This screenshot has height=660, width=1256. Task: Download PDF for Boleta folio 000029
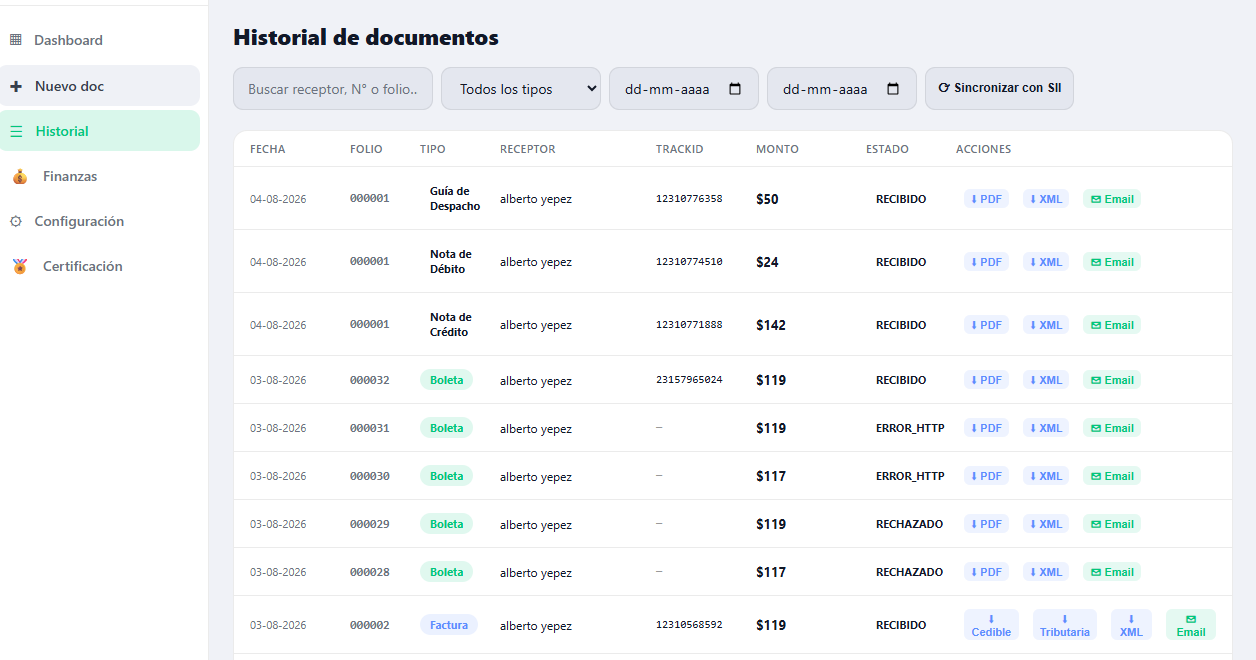click(986, 524)
